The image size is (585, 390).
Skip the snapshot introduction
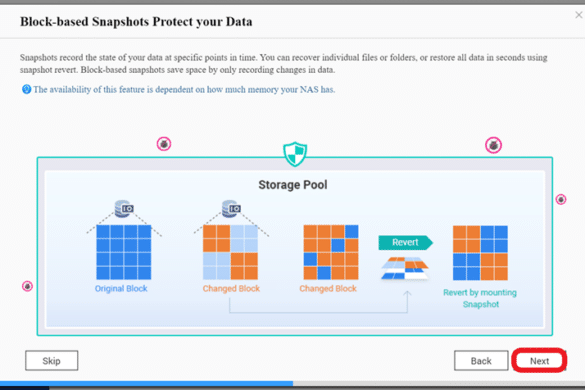point(51,361)
